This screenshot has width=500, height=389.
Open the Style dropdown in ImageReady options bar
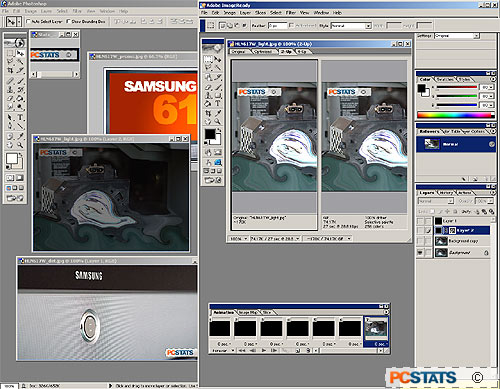point(351,26)
